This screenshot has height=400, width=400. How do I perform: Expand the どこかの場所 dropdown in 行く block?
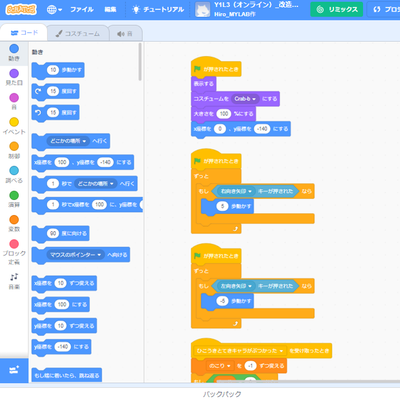[x=68, y=141]
